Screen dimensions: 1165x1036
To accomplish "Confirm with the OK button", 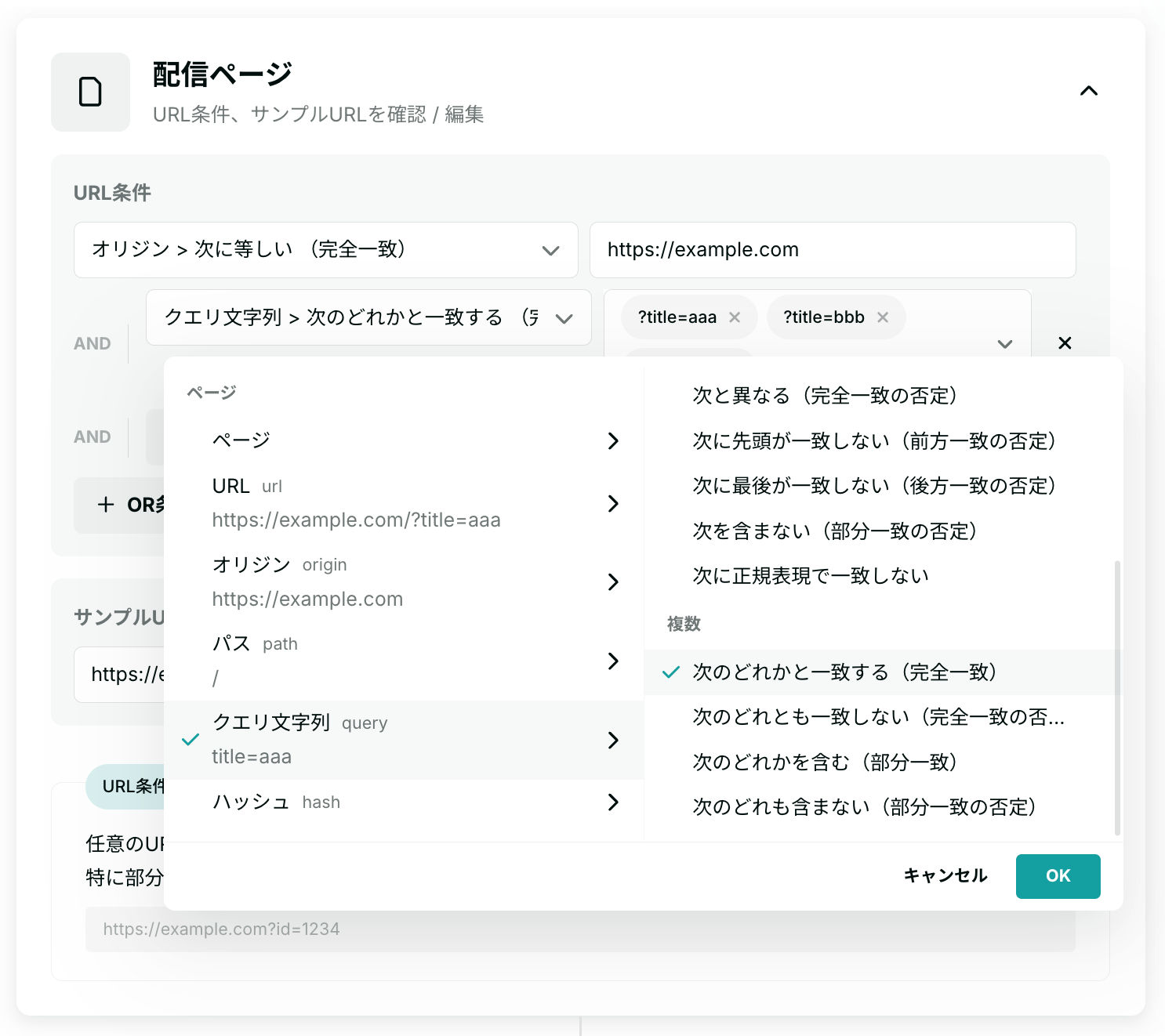I will (1058, 875).
